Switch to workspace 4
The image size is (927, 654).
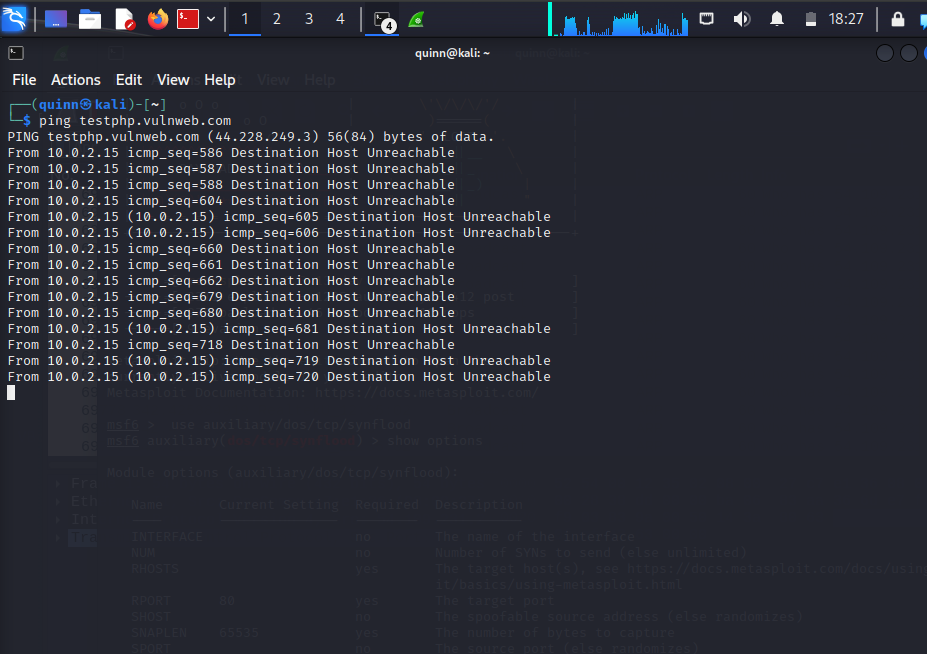[x=340, y=19]
